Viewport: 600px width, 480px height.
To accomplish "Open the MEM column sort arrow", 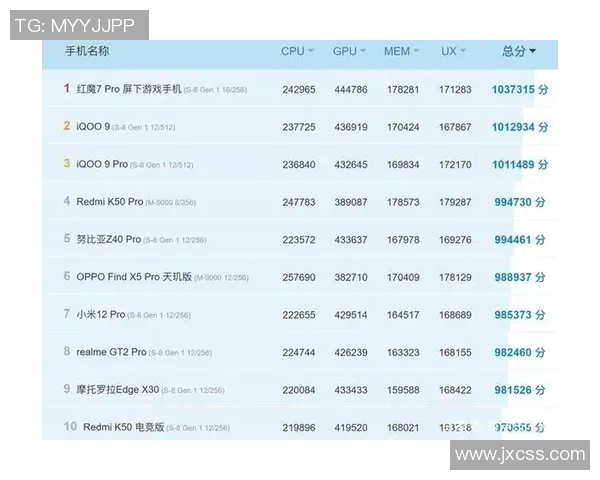I will click(416, 51).
